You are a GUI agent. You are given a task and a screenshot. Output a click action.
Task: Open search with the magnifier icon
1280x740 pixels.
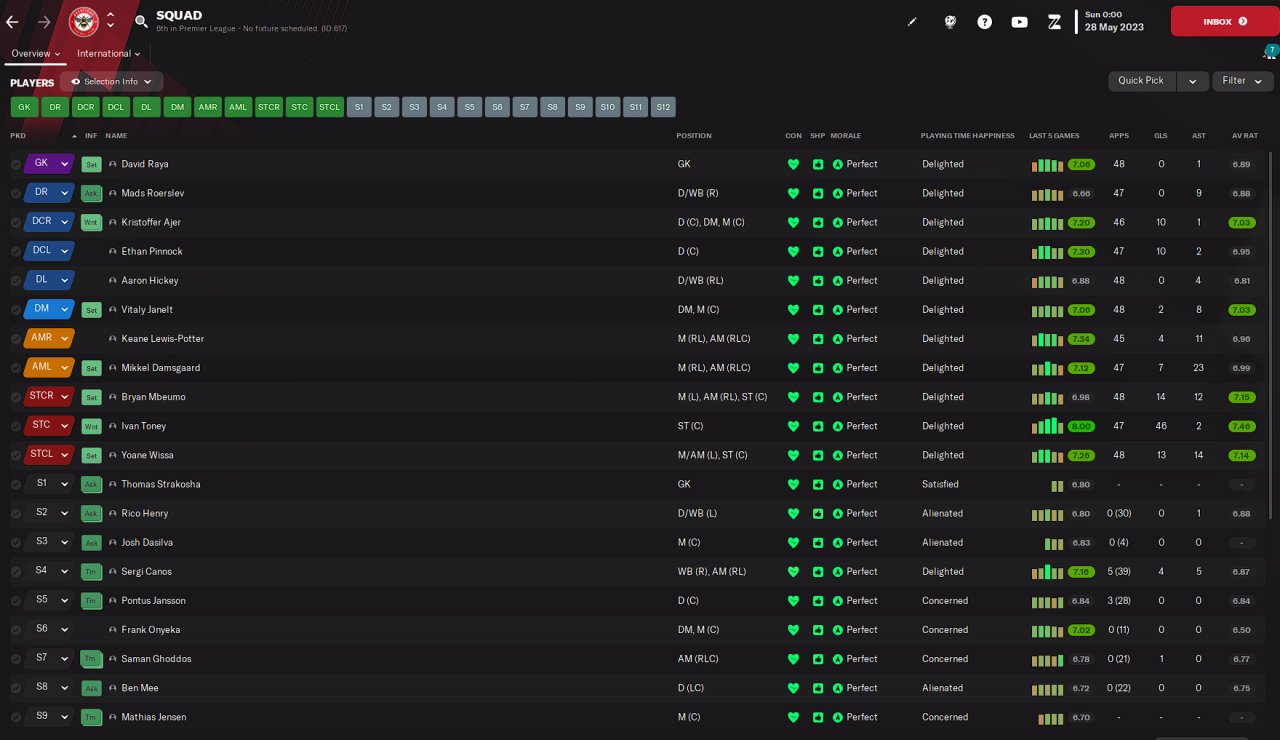coord(141,21)
